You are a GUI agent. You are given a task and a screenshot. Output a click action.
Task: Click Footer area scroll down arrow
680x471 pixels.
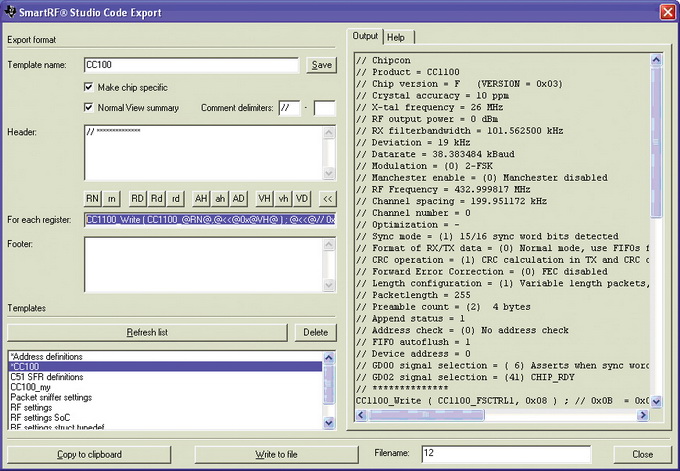click(329, 285)
